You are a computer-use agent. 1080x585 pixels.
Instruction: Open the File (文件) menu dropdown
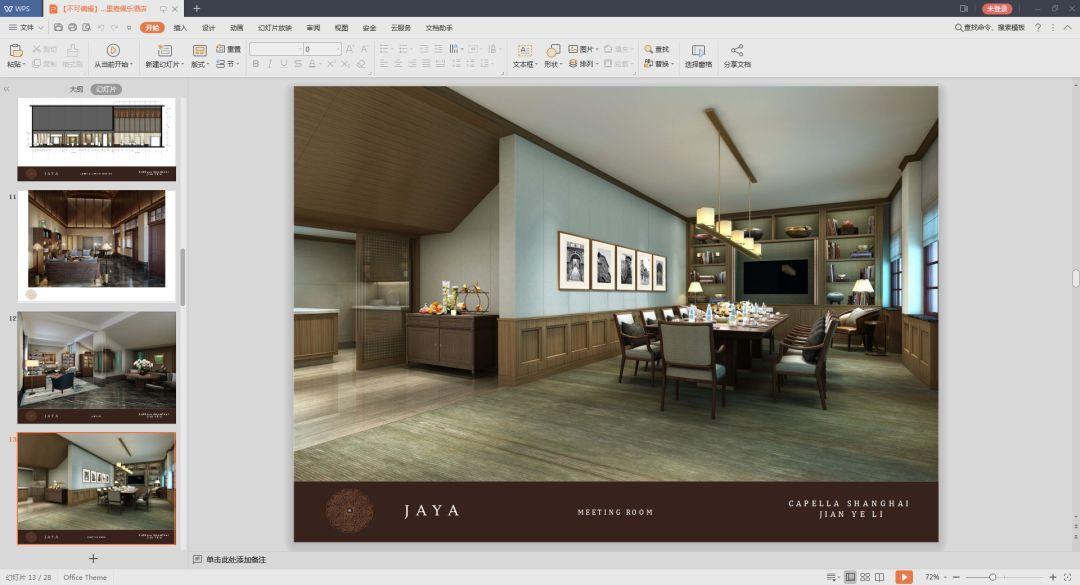pos(25,28)
